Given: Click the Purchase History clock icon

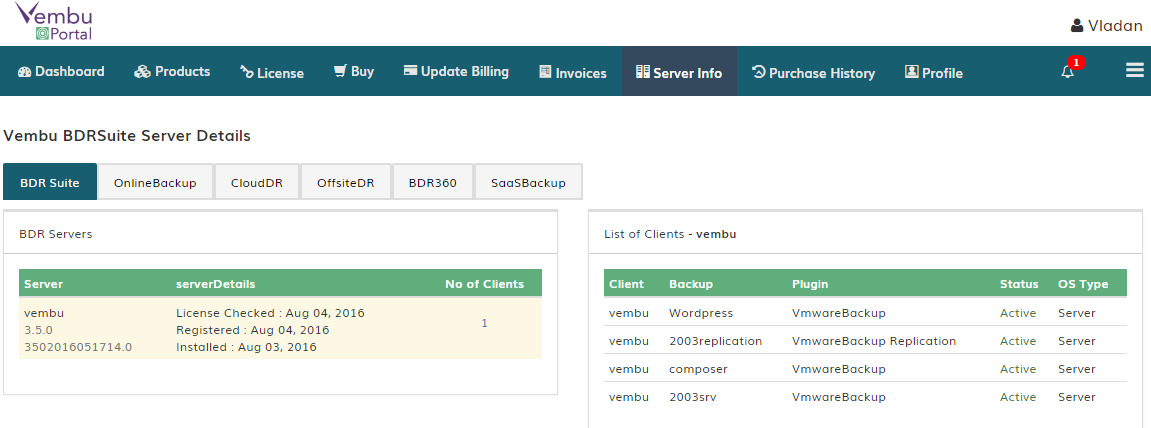Looking at the screenshot, I should tap(759, 72).
